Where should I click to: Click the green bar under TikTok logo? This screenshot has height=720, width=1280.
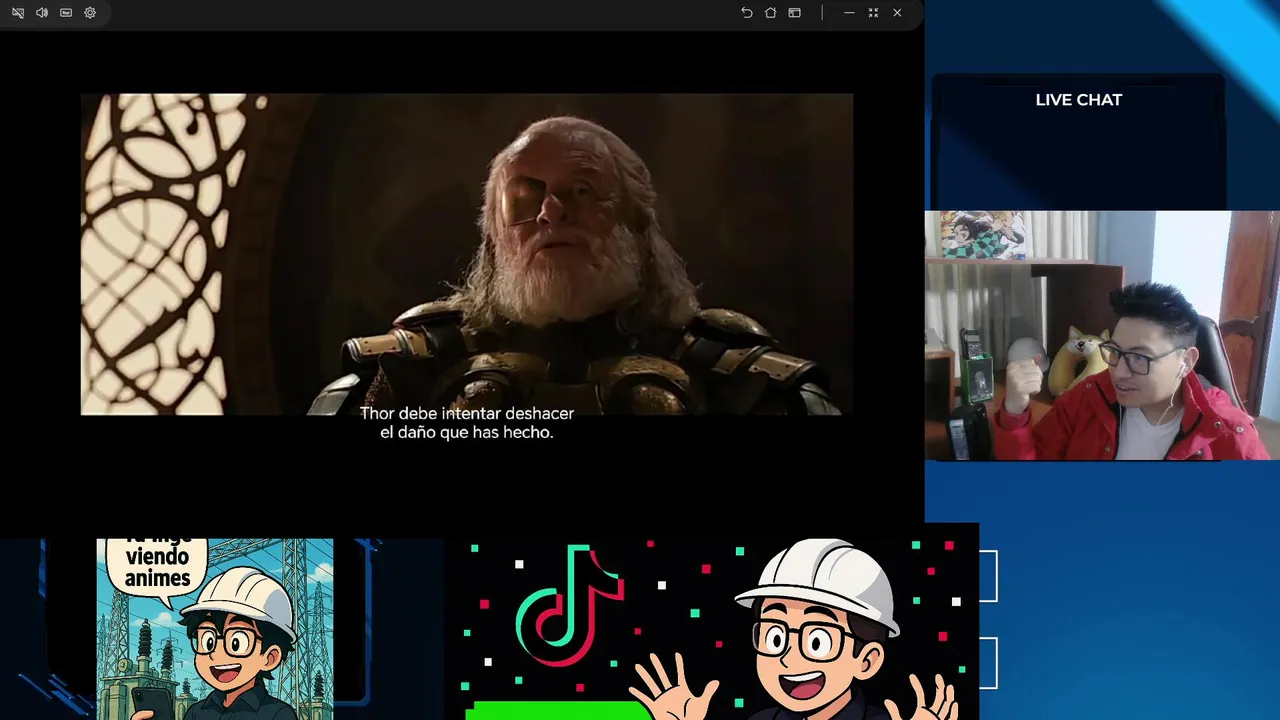pyautogui.click(x=558, y=710)
